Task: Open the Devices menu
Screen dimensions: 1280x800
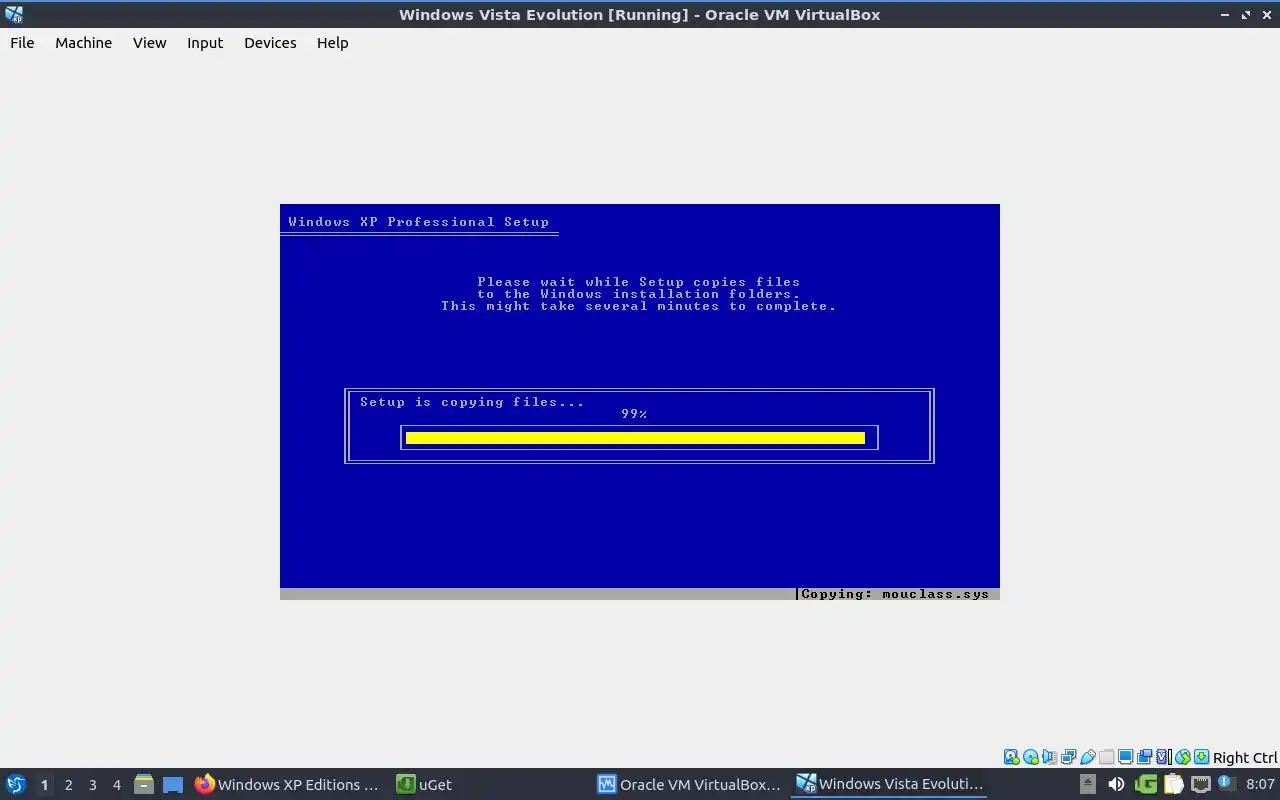Action: 270,43
